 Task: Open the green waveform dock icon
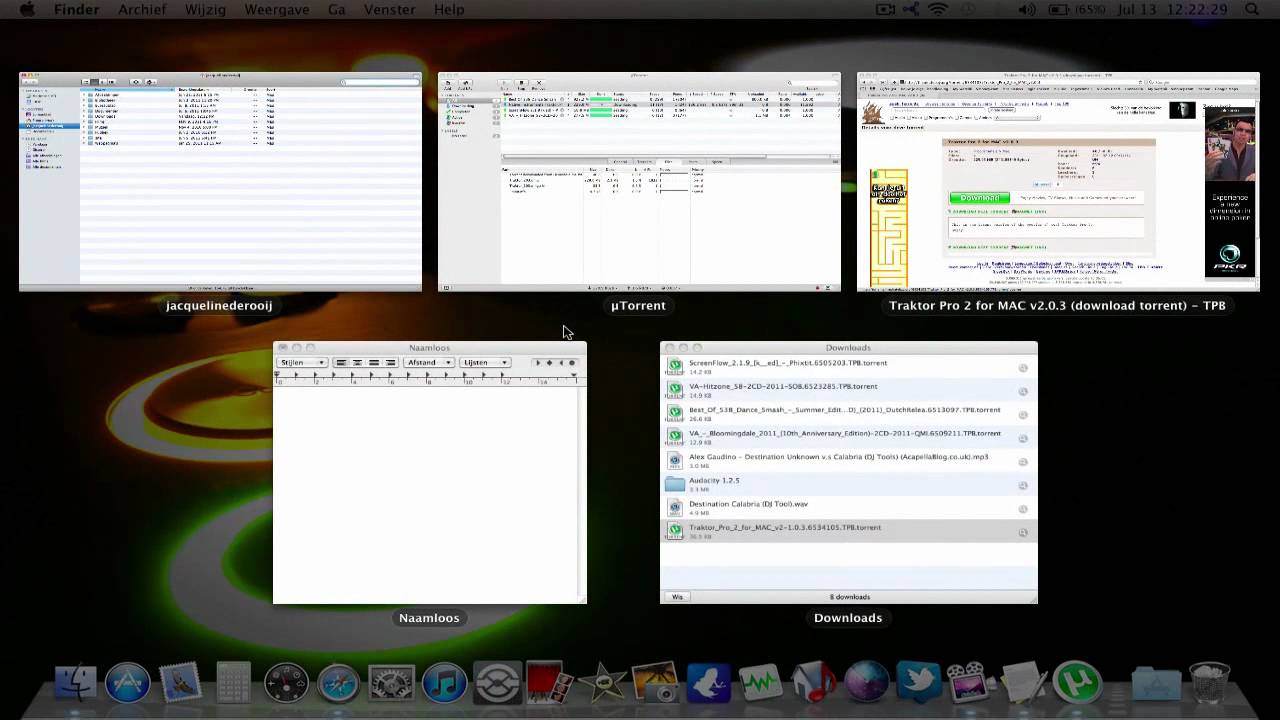(760, 683)
